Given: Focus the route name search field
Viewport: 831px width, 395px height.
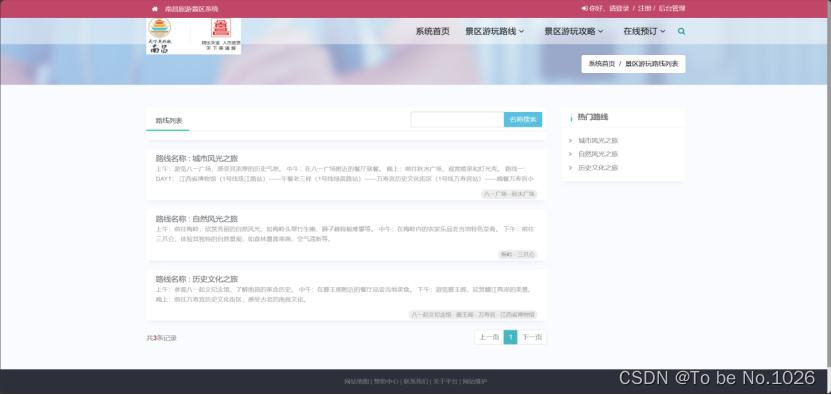Looking at the screenshot, I should pos(457,120).
